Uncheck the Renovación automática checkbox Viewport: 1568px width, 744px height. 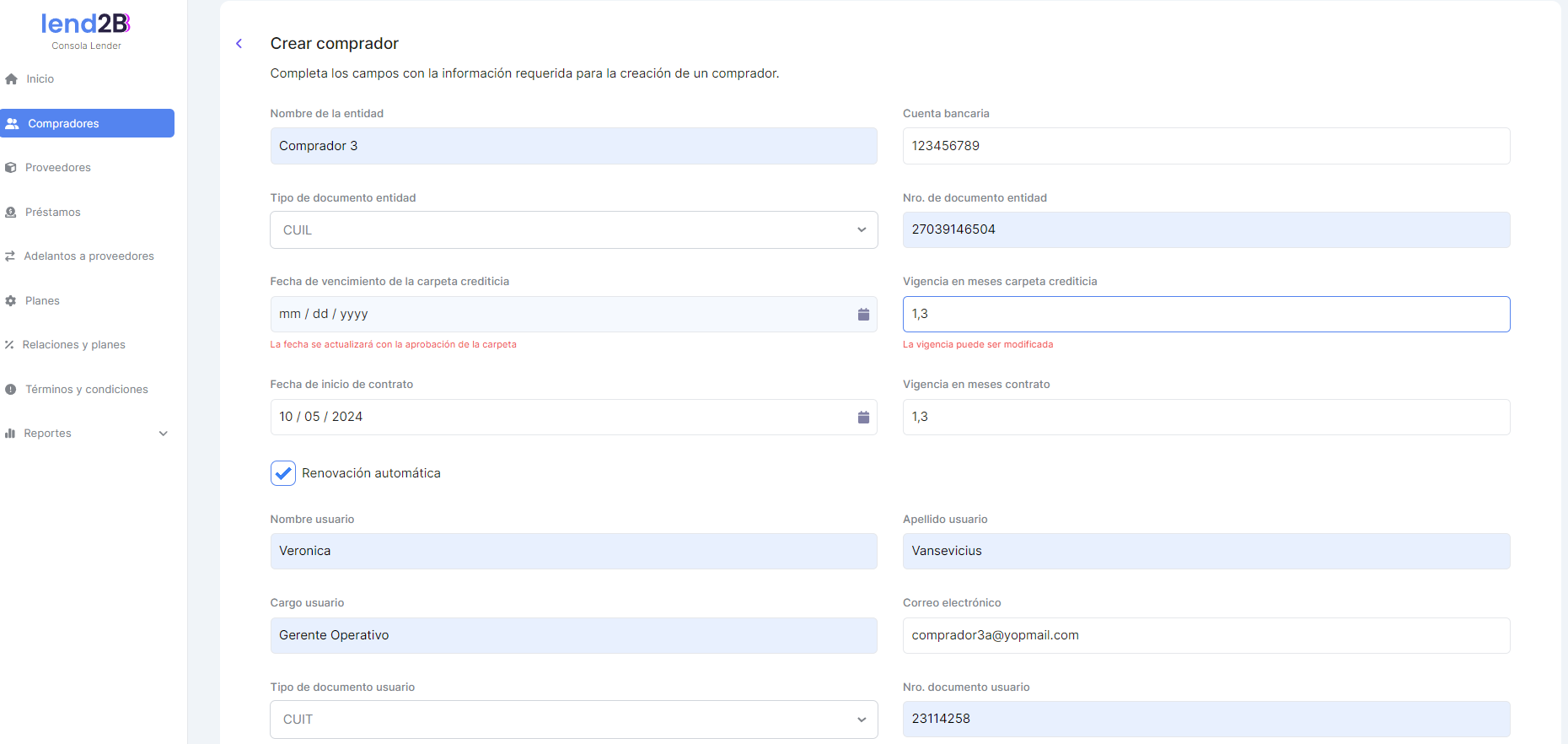[283, 473]
